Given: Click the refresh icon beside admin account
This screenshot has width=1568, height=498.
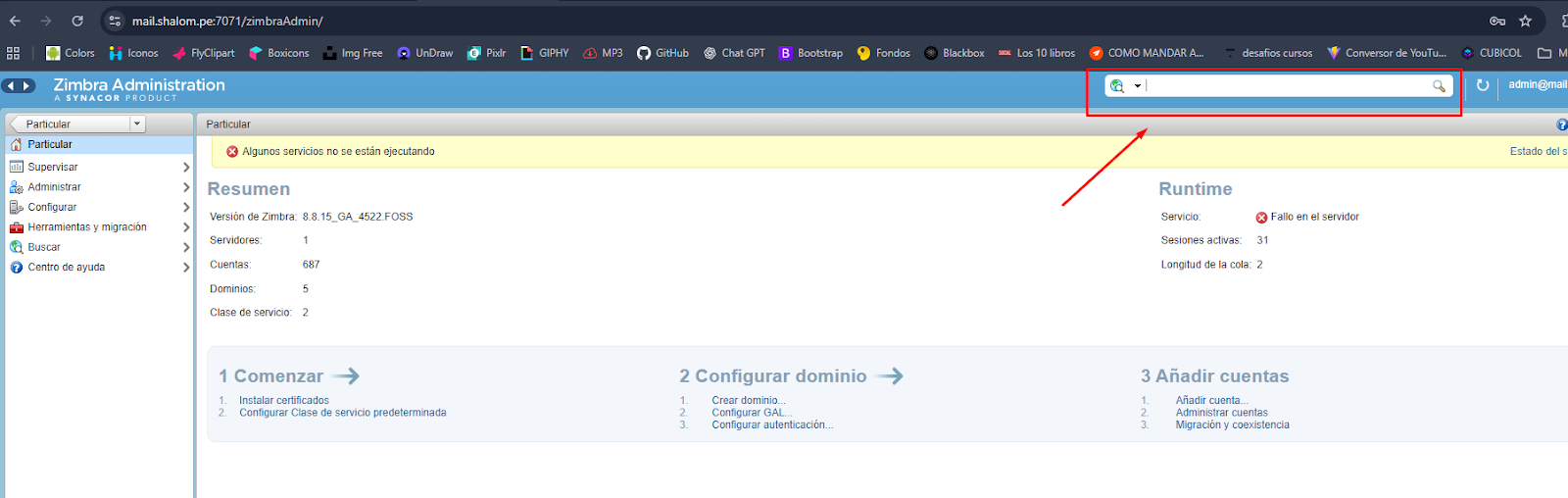Looking at the screenshot, I should coord(1482,85).
